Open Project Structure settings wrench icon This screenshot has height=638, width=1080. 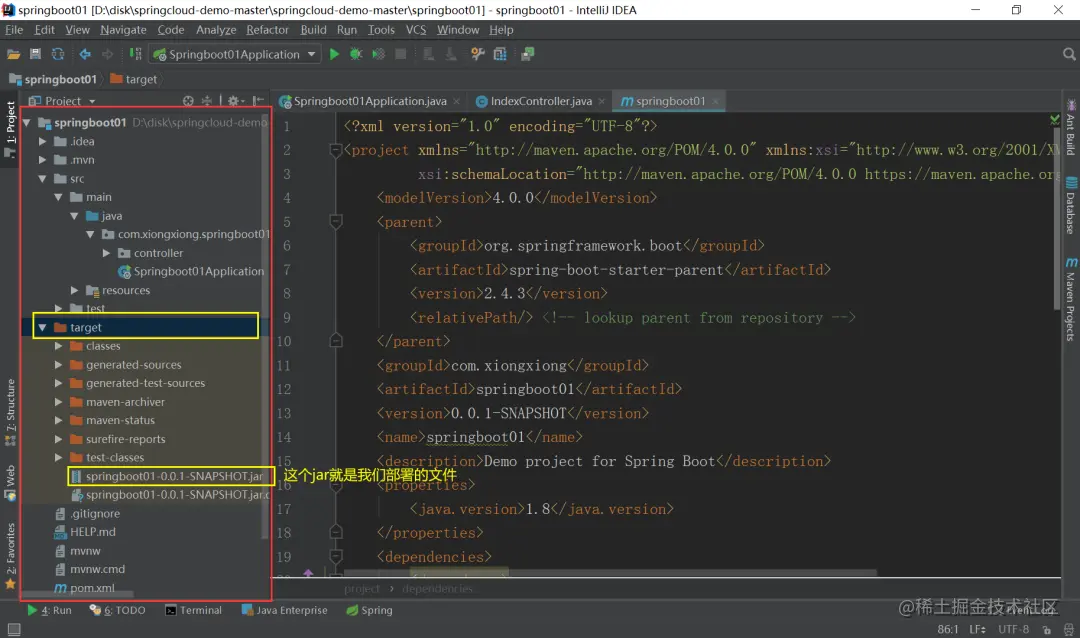click(477, 54)
